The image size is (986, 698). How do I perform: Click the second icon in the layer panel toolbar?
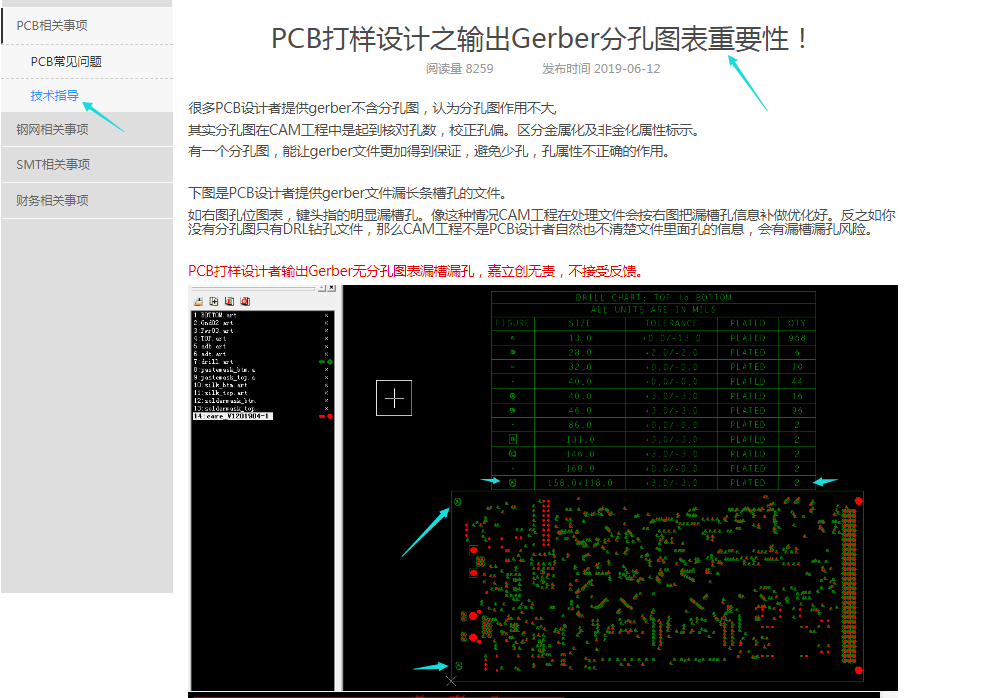pos(214,301)
